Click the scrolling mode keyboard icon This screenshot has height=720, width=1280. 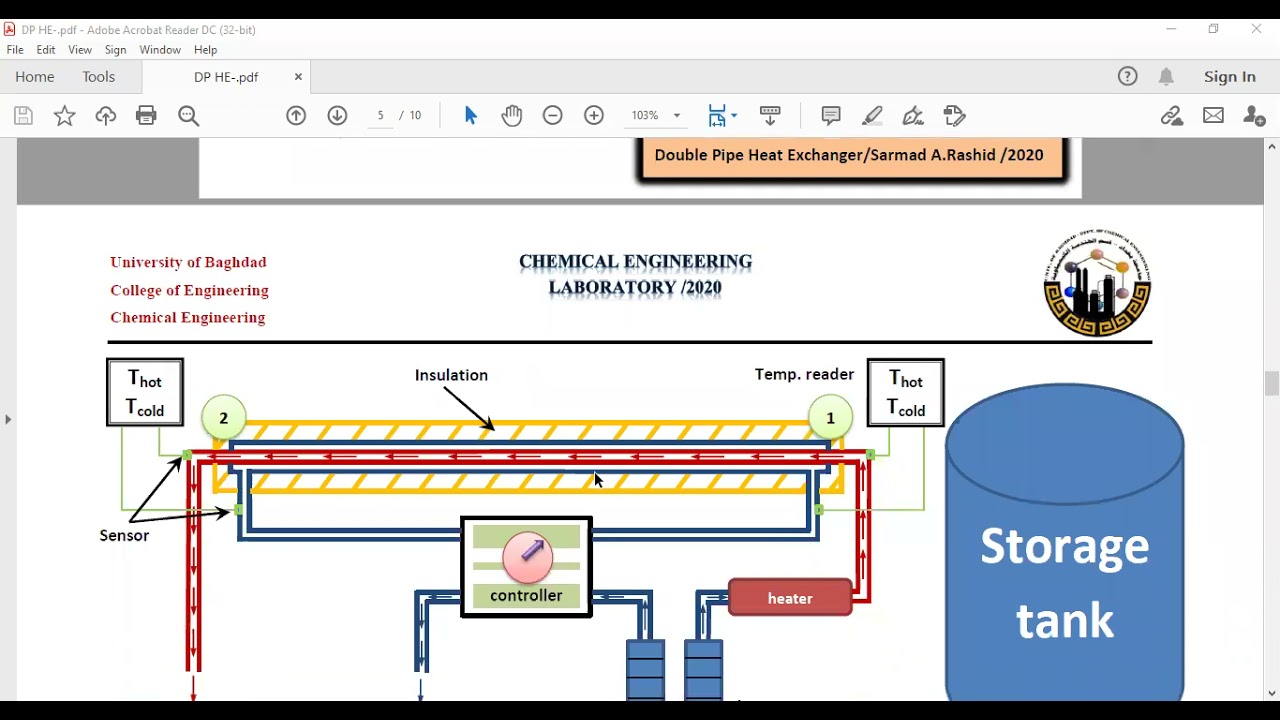click(x=770, y=116)
